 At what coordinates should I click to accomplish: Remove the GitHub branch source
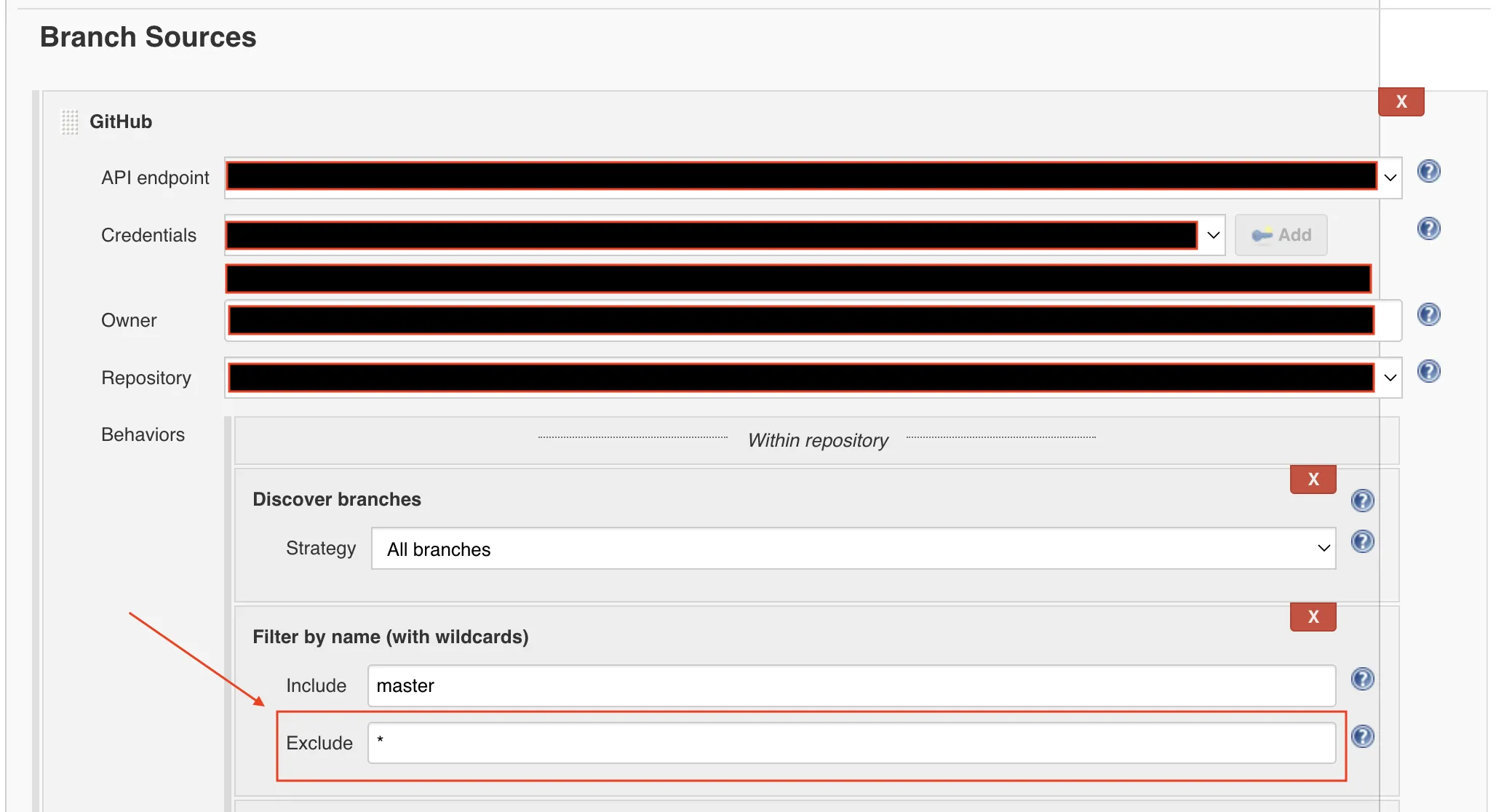click(1401, 102)
